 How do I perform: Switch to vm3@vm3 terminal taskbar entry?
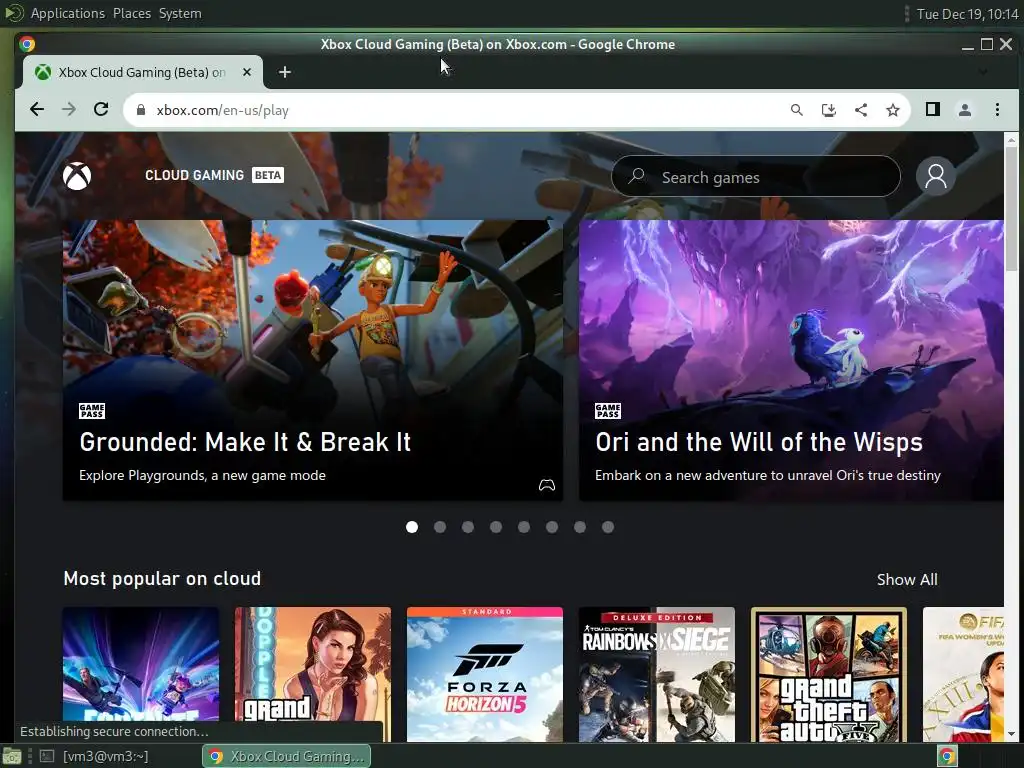93,756
